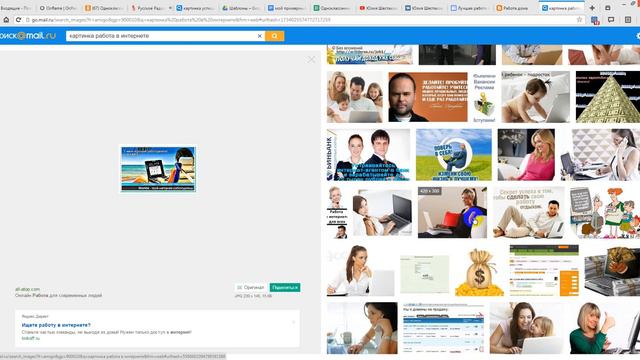Open the 'Поверь в себя' green field thumbnail
The height and width of the screenshot is (360, 640).
[454, 155]
